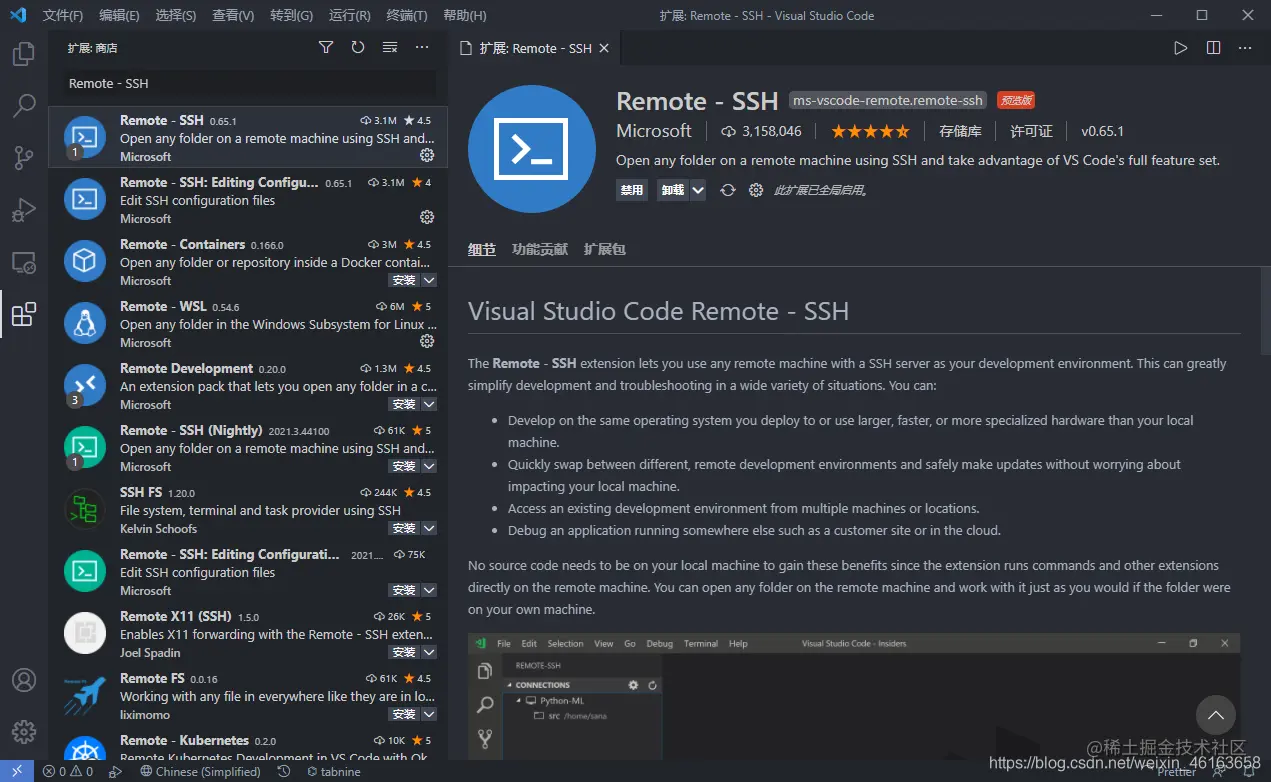
Task: Open install dropdown for Remote FS
Action: tap(429, 714)
